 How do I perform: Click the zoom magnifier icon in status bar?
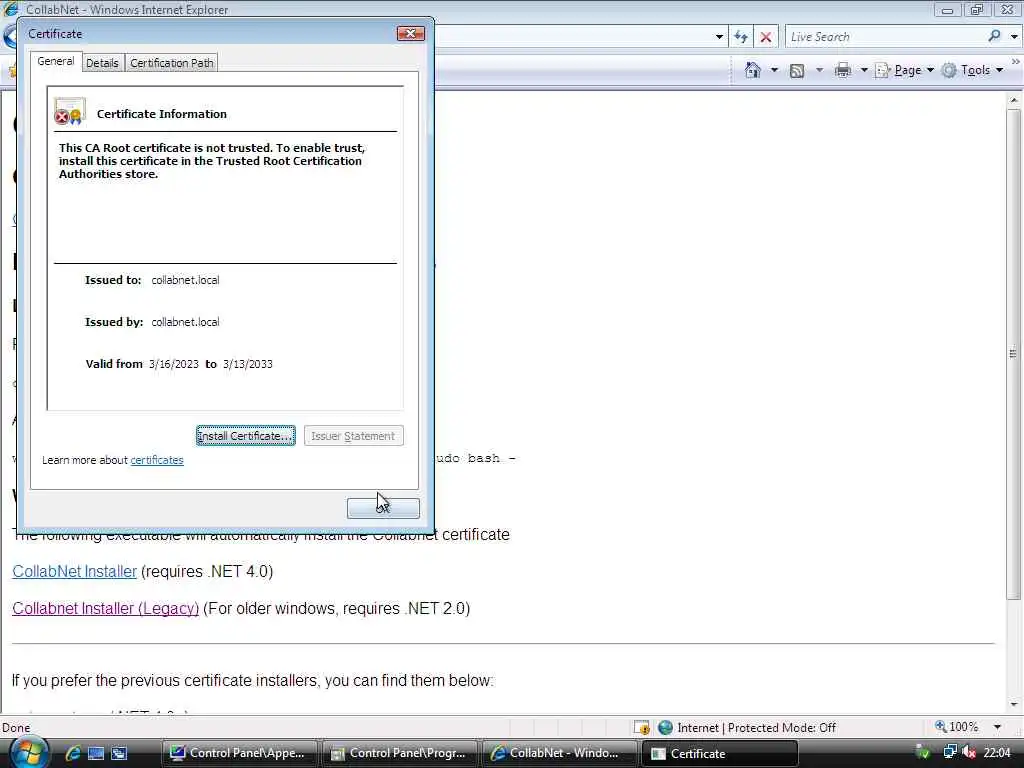(x=940, y=726)
